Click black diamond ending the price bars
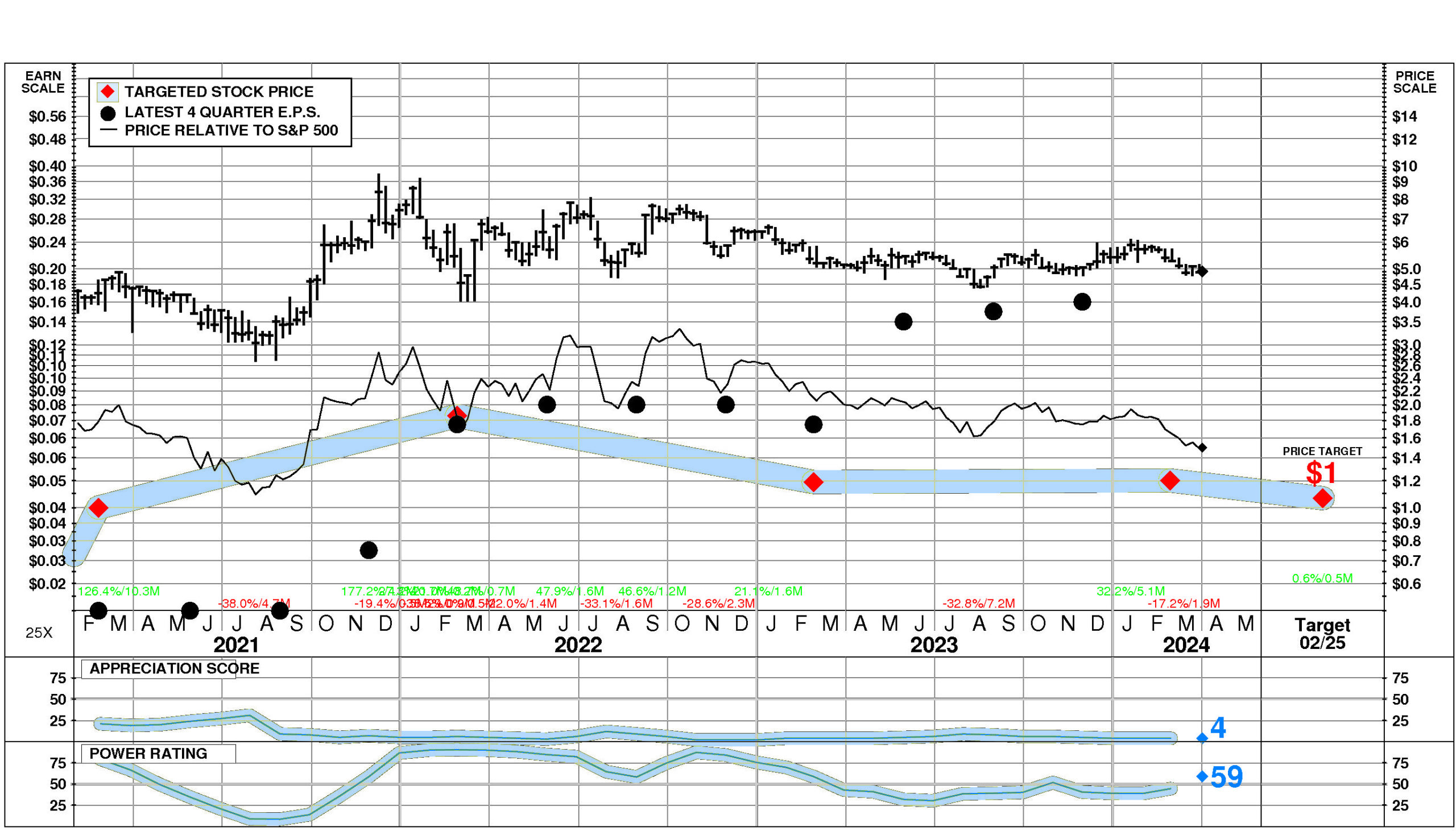This screenshot has width=1456, height=831. point(1202,272)
